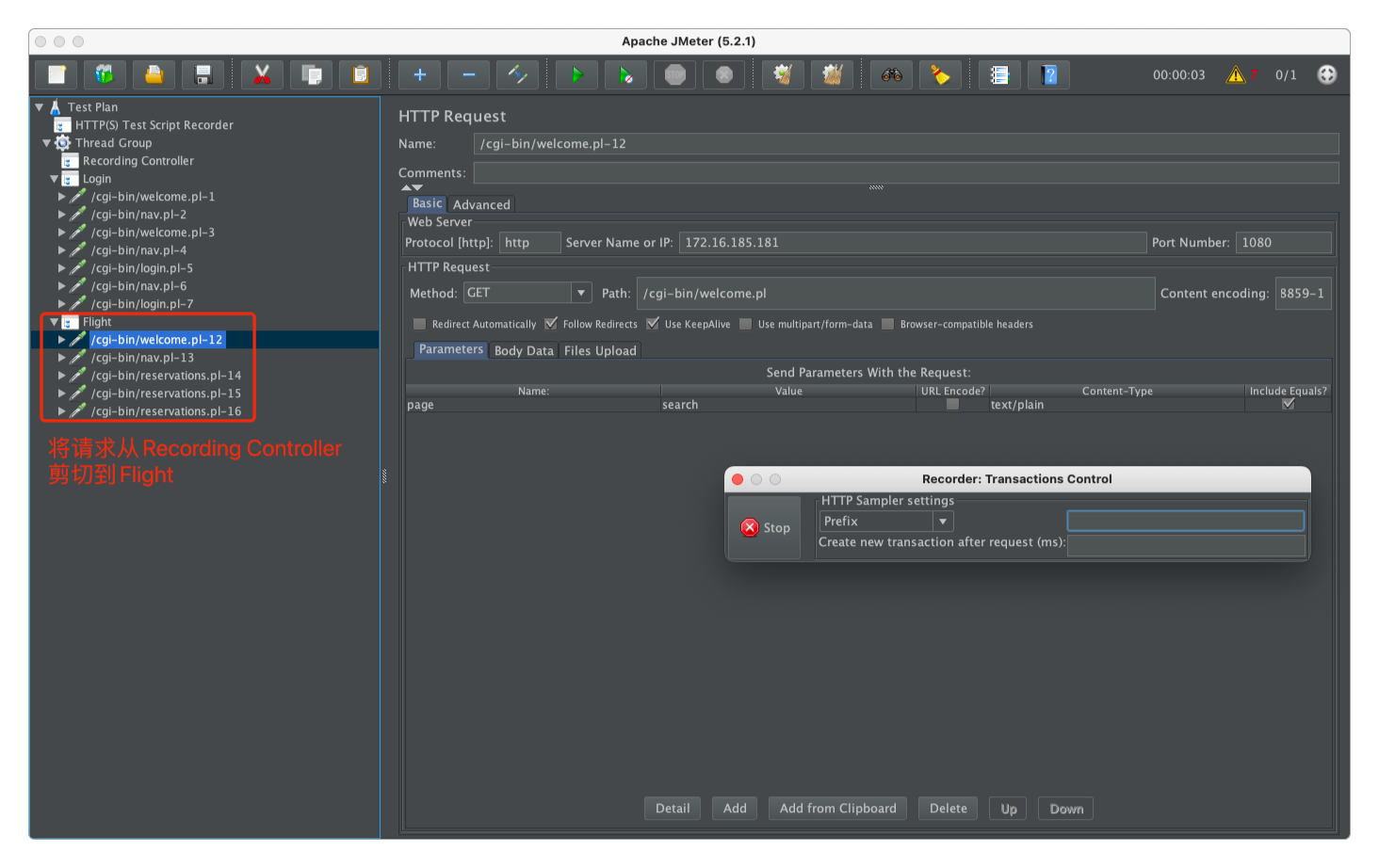Expand the /cgi-bin/login.pl-7 node
This screenshot has width=1379, height=868.
coord(62,304)
